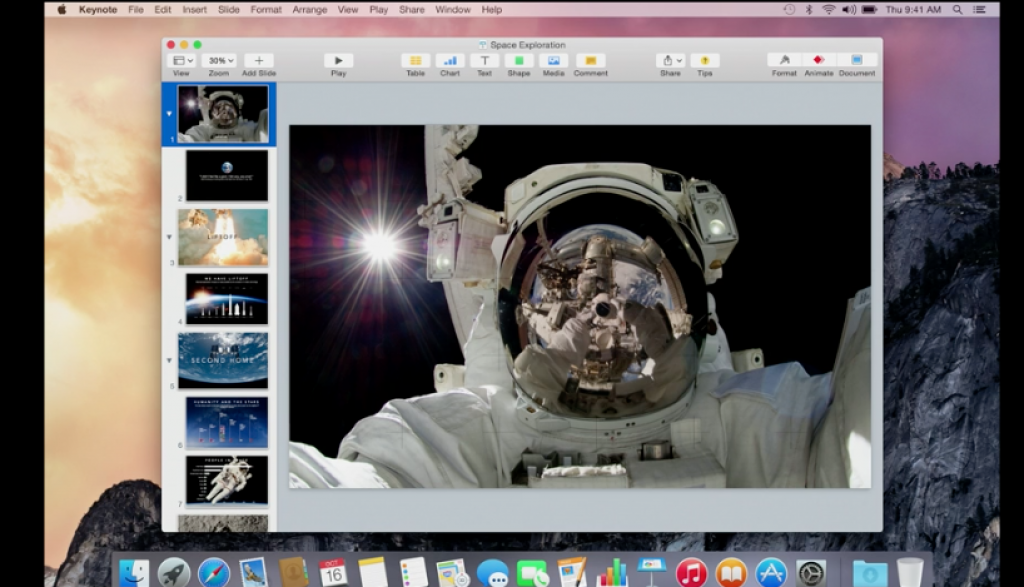
Task: Open the Share button menu
Action: pyautogui.click(x=670, y=61)
